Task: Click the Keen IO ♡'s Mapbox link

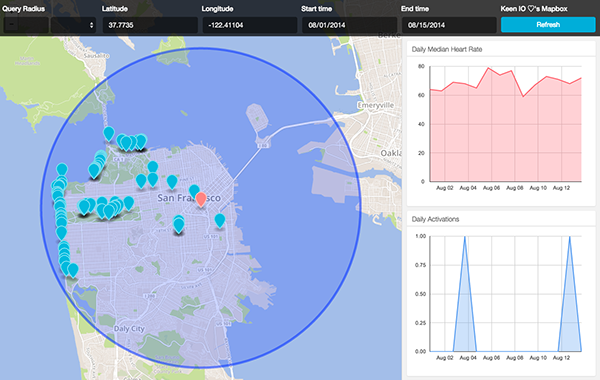Action: 534,8
